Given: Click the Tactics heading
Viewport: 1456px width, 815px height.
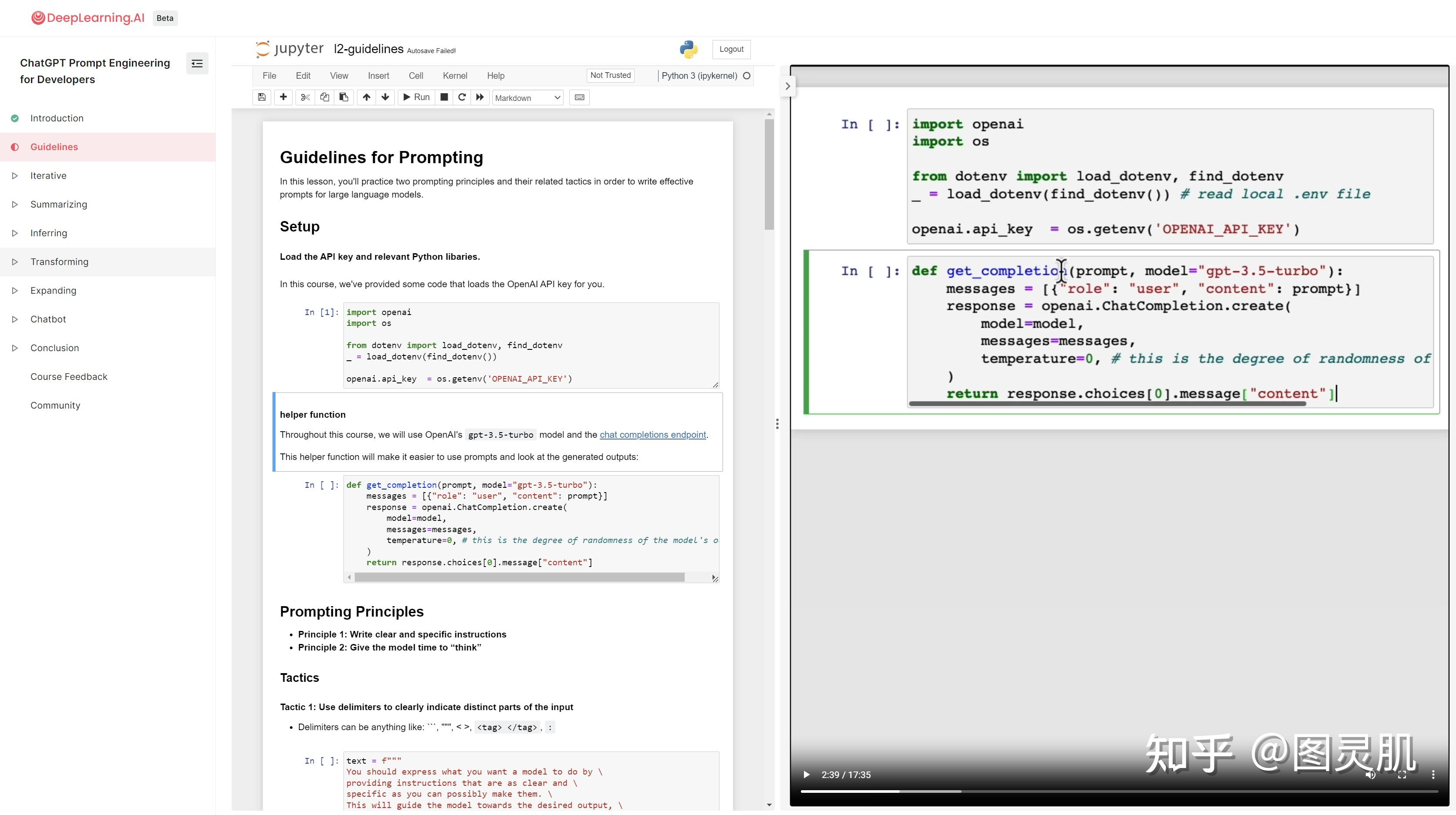Looking at the screenshot, I should [x=299, y=677].
